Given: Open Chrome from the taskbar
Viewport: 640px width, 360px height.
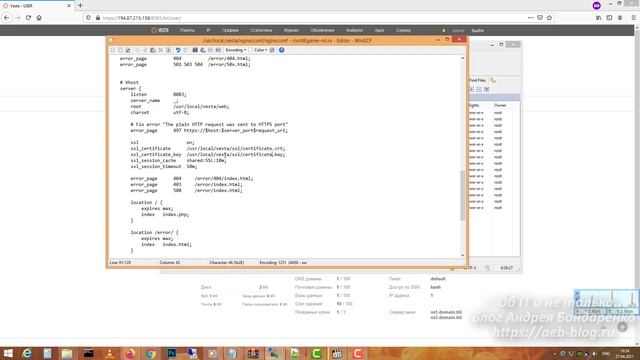Looking at the screenshot, I should point(151,353).
